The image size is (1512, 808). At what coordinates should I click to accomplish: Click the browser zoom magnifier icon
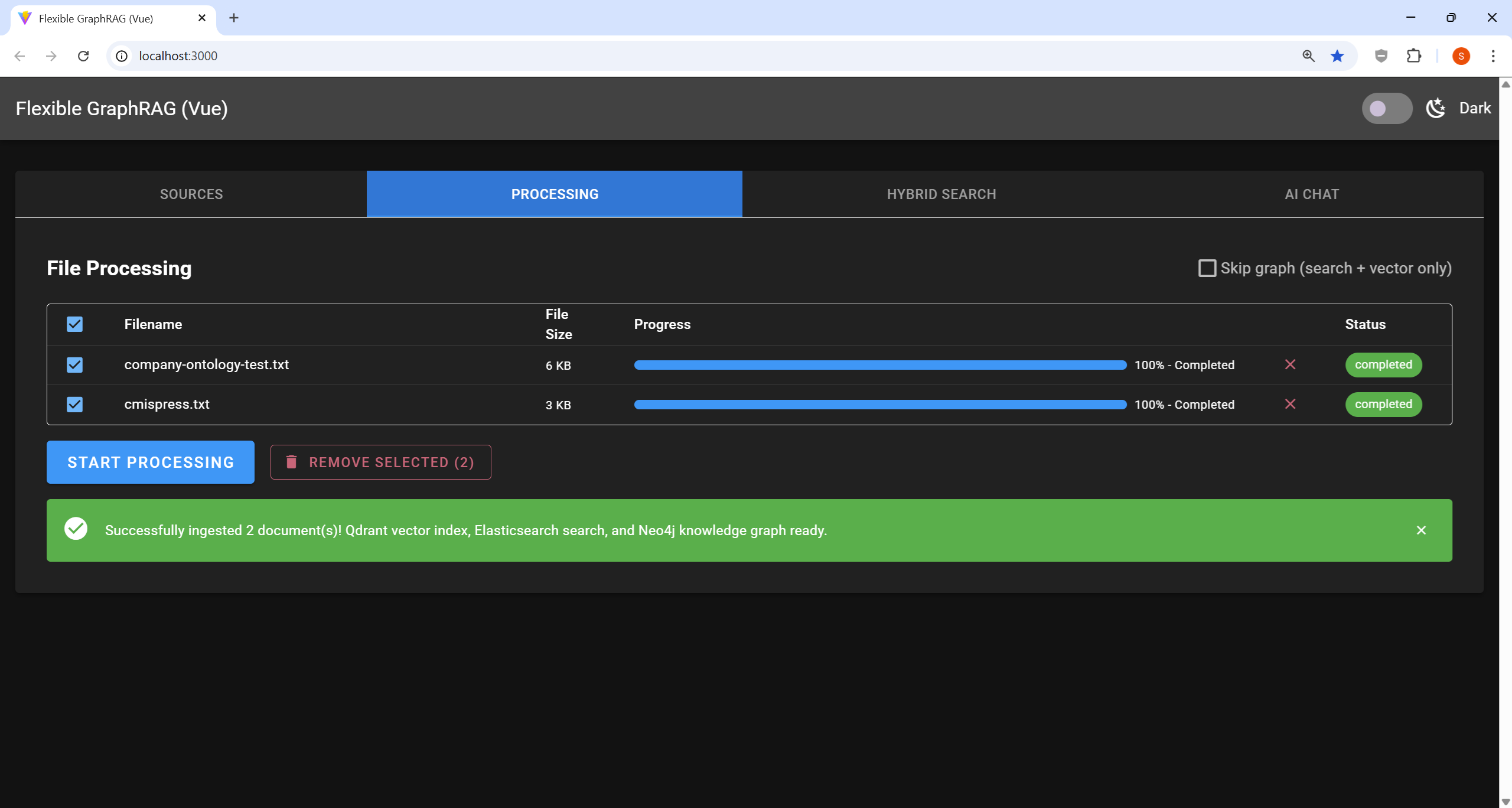[x=1308, y=56]
